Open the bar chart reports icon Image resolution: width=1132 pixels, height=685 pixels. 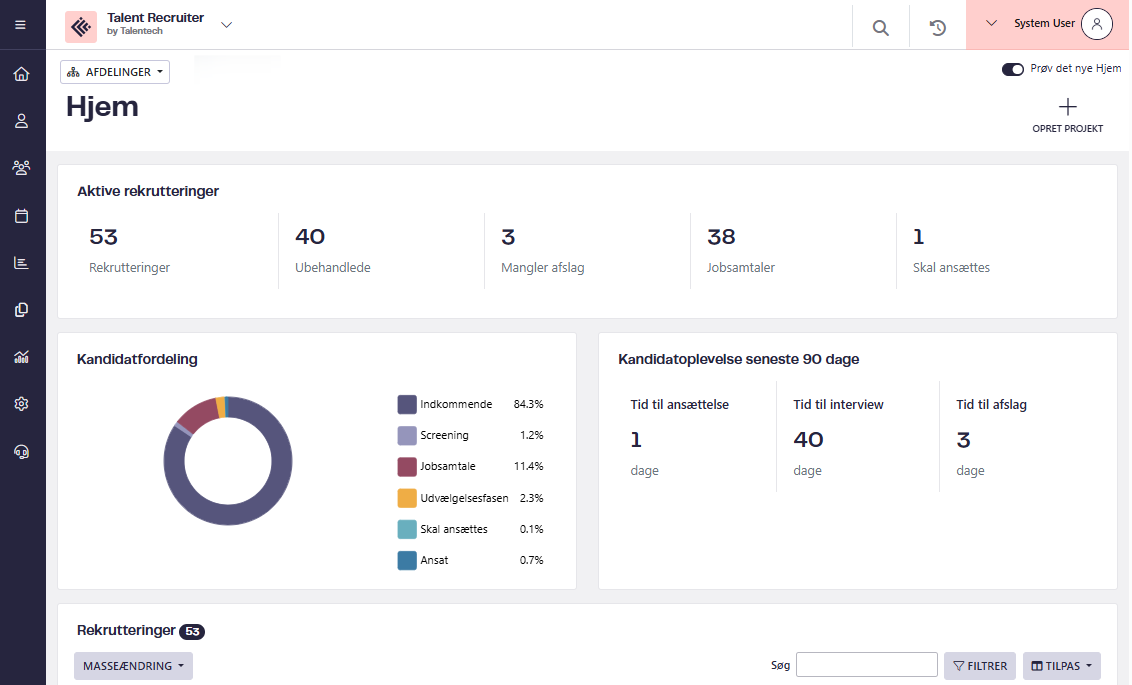pyautogui.click(x=21, y=263)
